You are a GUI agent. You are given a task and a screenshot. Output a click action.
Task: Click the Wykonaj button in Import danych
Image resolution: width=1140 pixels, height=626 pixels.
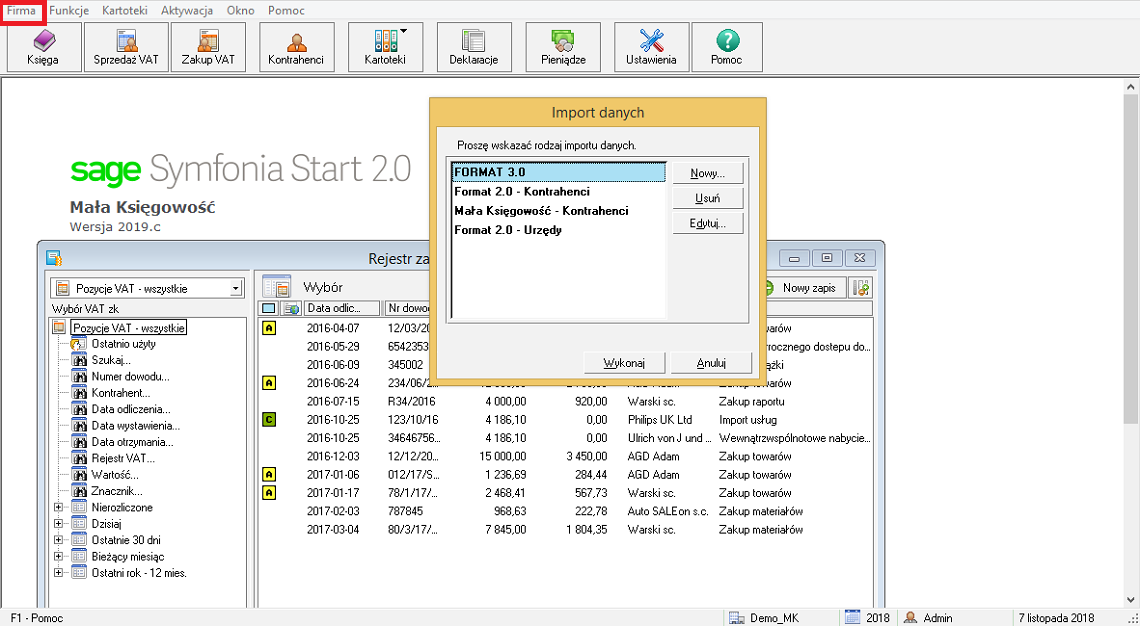tap(624, 362)
